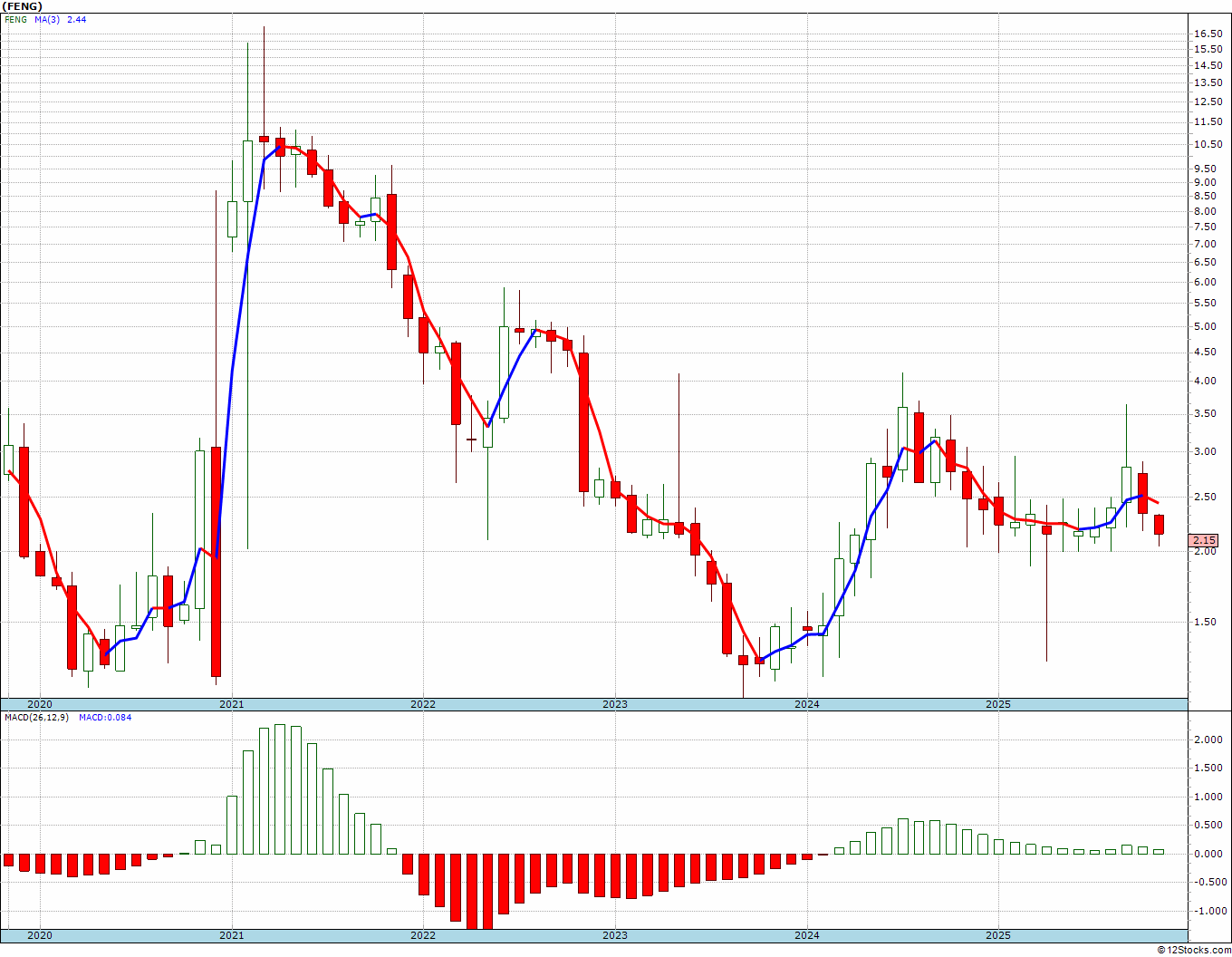Image resolution: width=1232 pixels, height=957 pixels.
Task: Select the 0.500 MACD axis label
Action: coord(1210,825)
